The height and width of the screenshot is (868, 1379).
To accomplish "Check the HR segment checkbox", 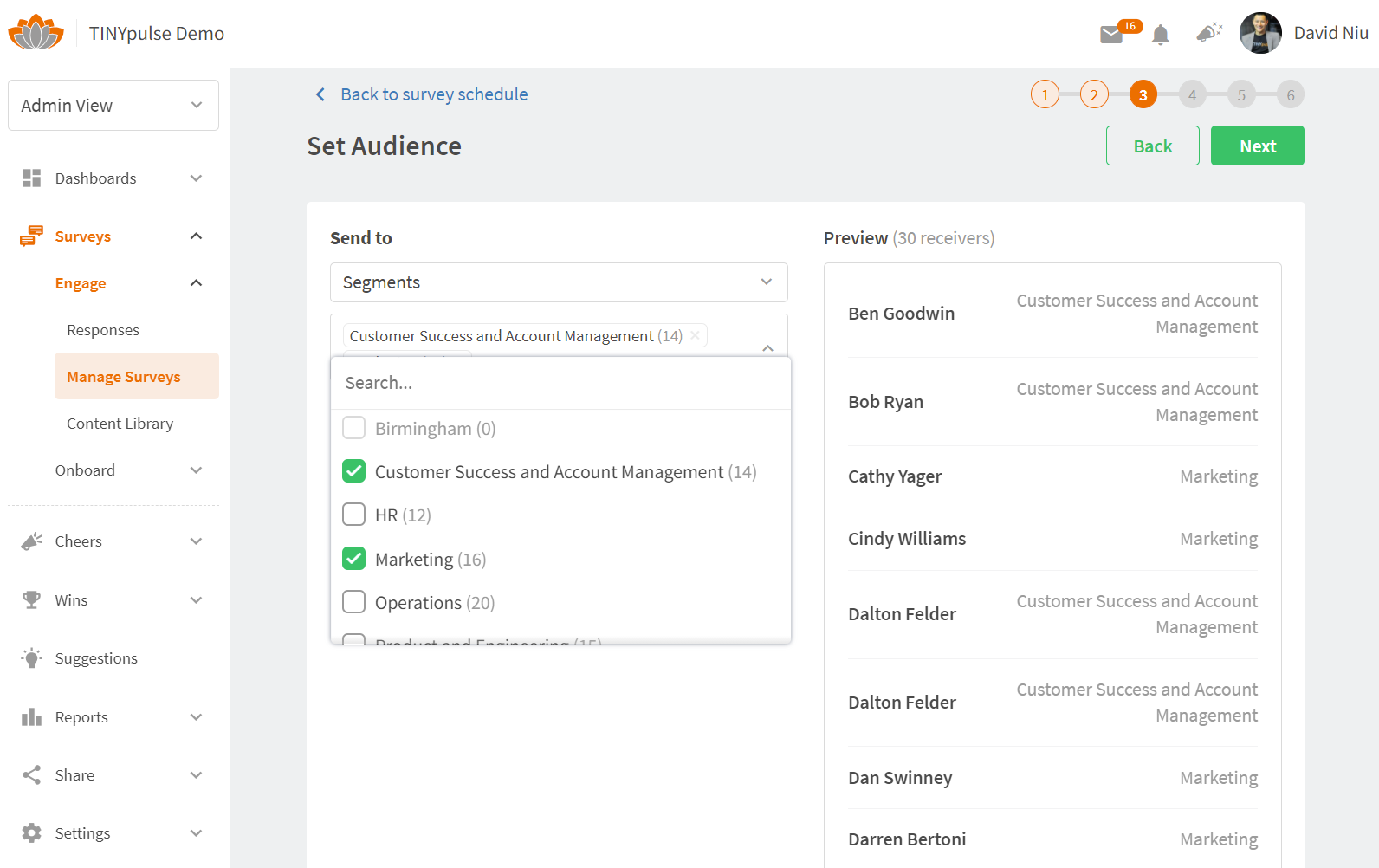I will [354, 515].
